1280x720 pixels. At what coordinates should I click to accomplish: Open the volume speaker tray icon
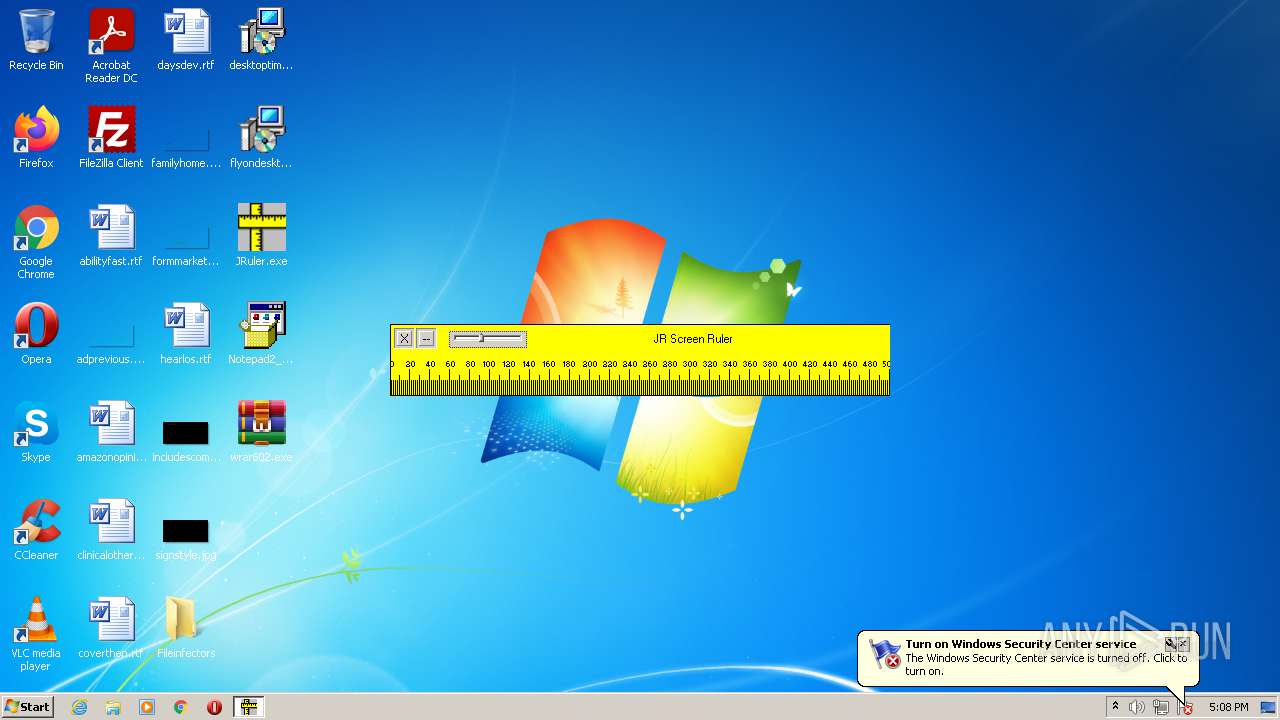(1137, 707)
